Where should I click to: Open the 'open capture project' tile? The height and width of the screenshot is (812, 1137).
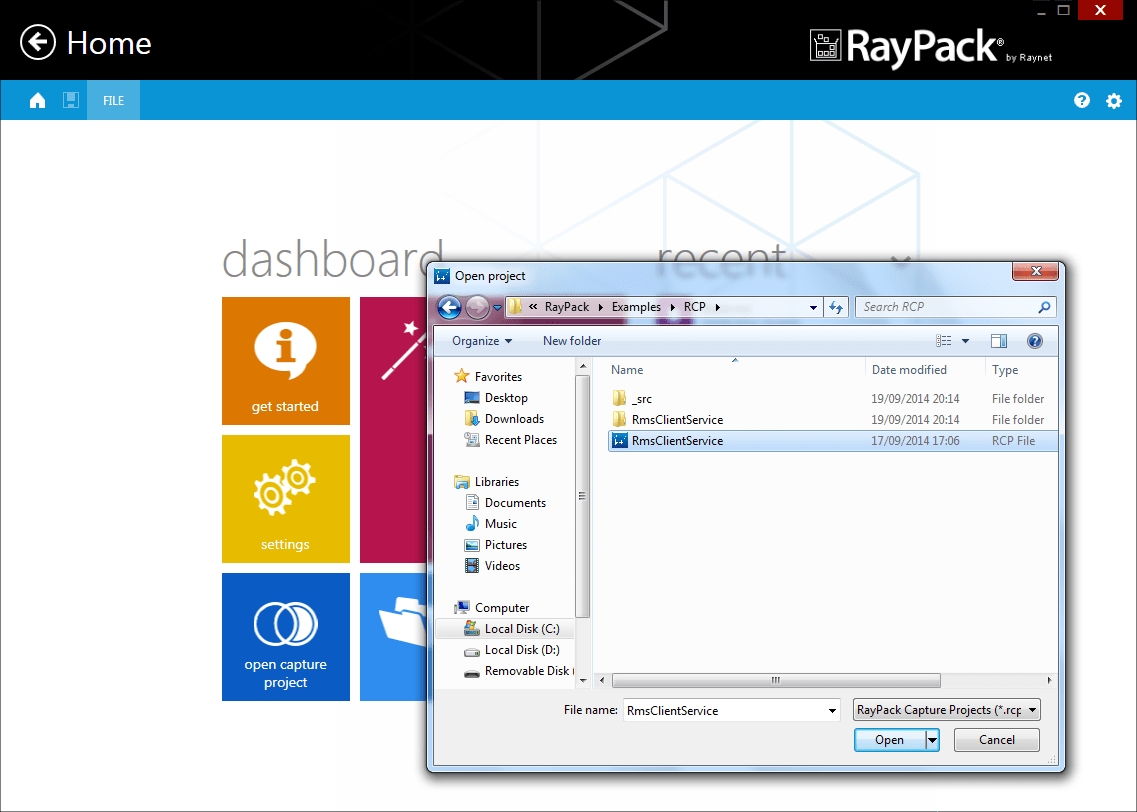[x=285, y=637]
